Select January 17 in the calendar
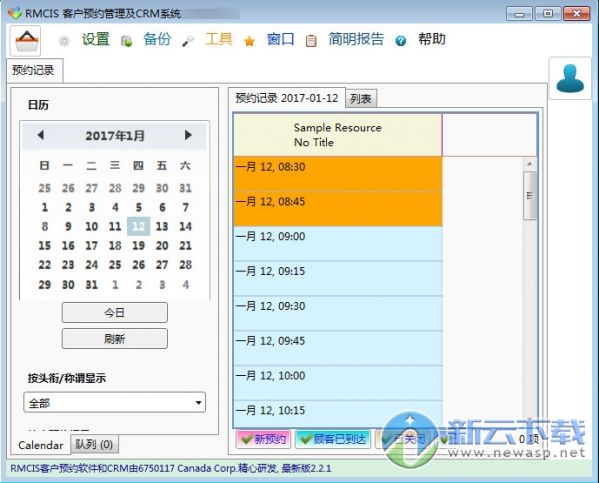Viewport: 599px width, 483px height. [92, 245]
